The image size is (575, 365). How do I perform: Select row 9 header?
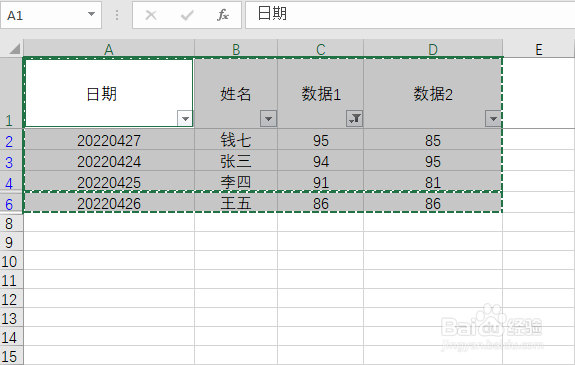[x=11, y=241]
